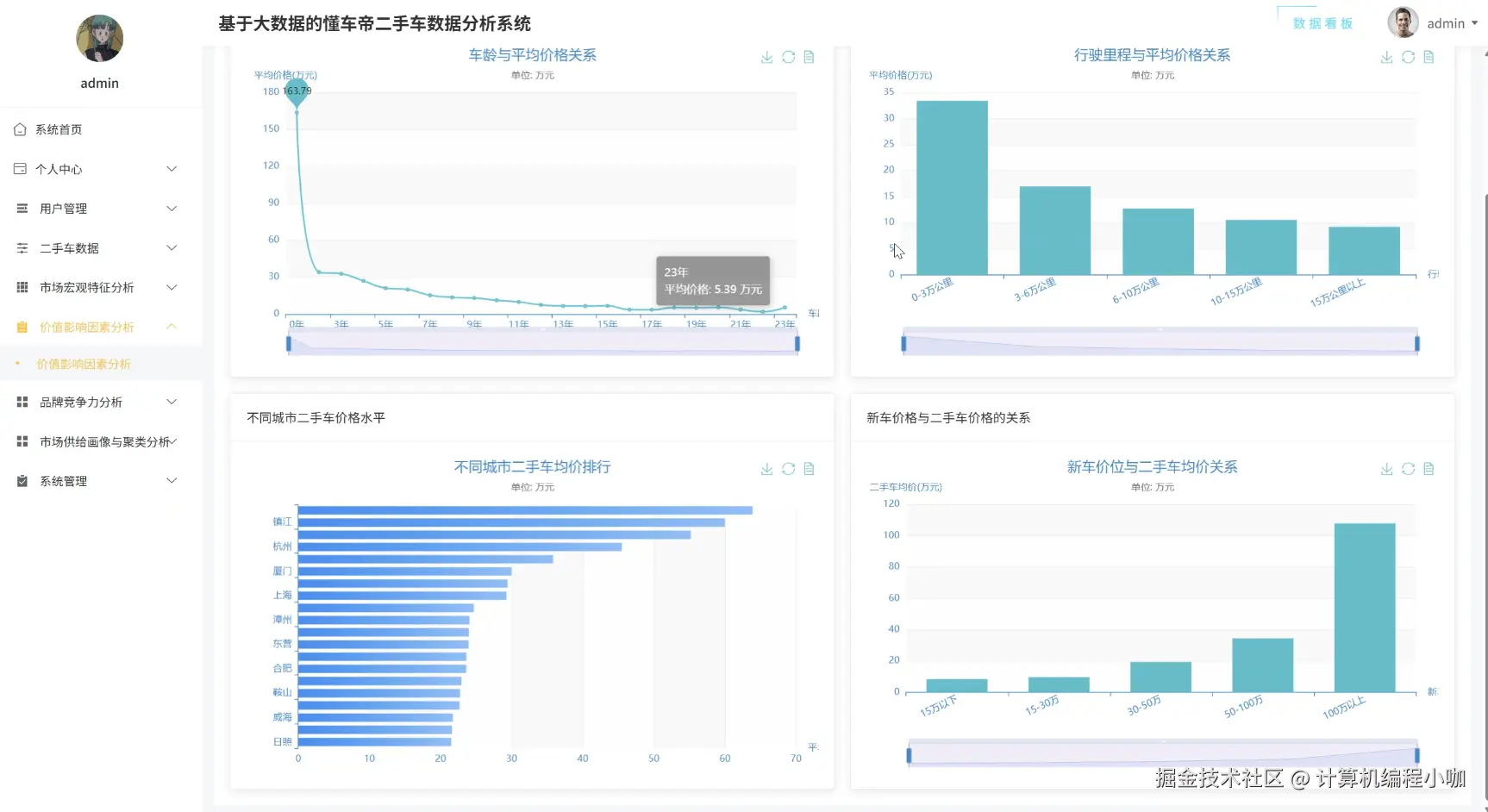
Task: Restore the age-price chart view
Action: click(x=788, y=57)
